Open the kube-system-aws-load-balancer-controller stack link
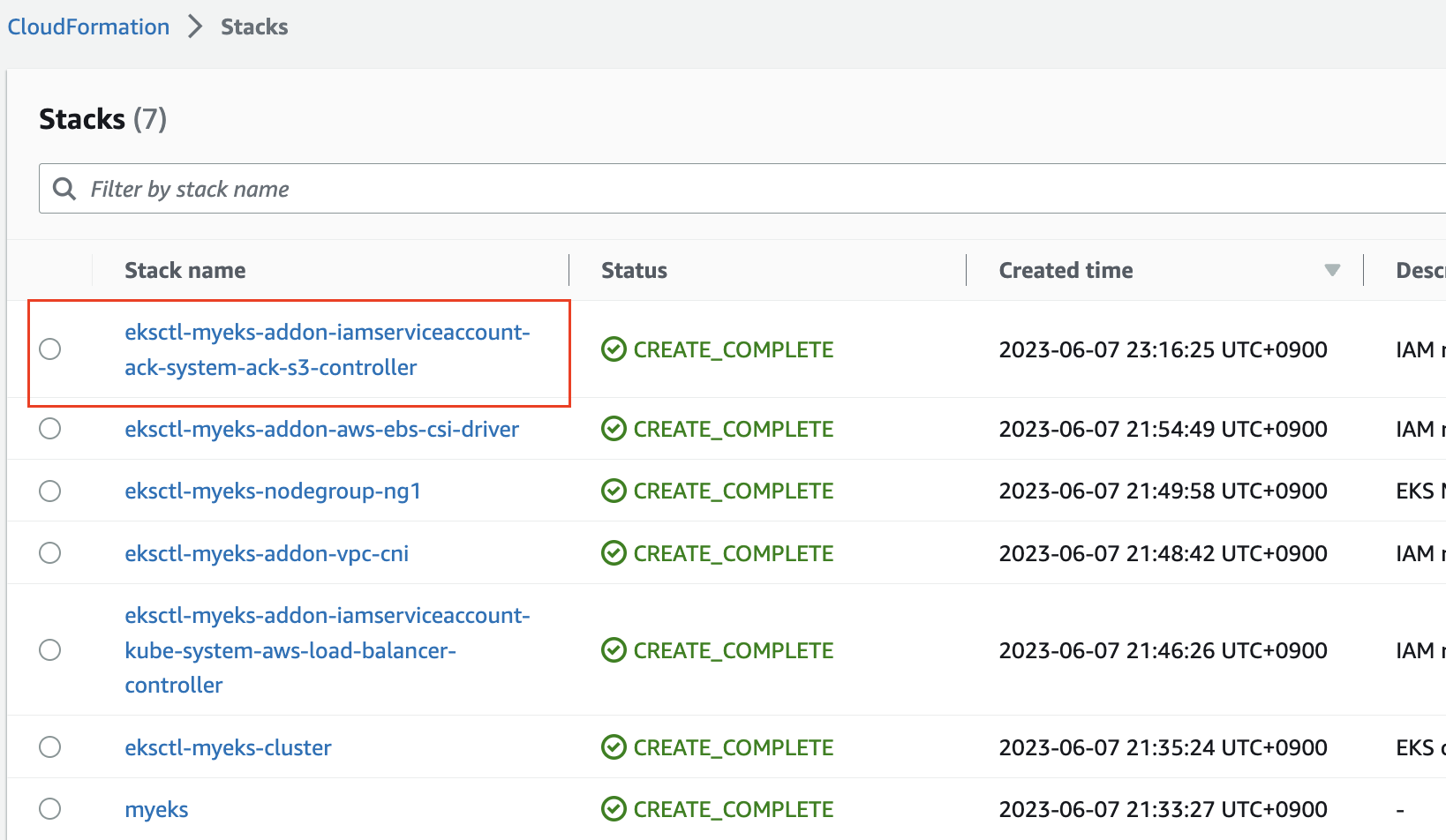Image resolution: width=1446 pixels, height=840 pixels. [x=328, y=650]
